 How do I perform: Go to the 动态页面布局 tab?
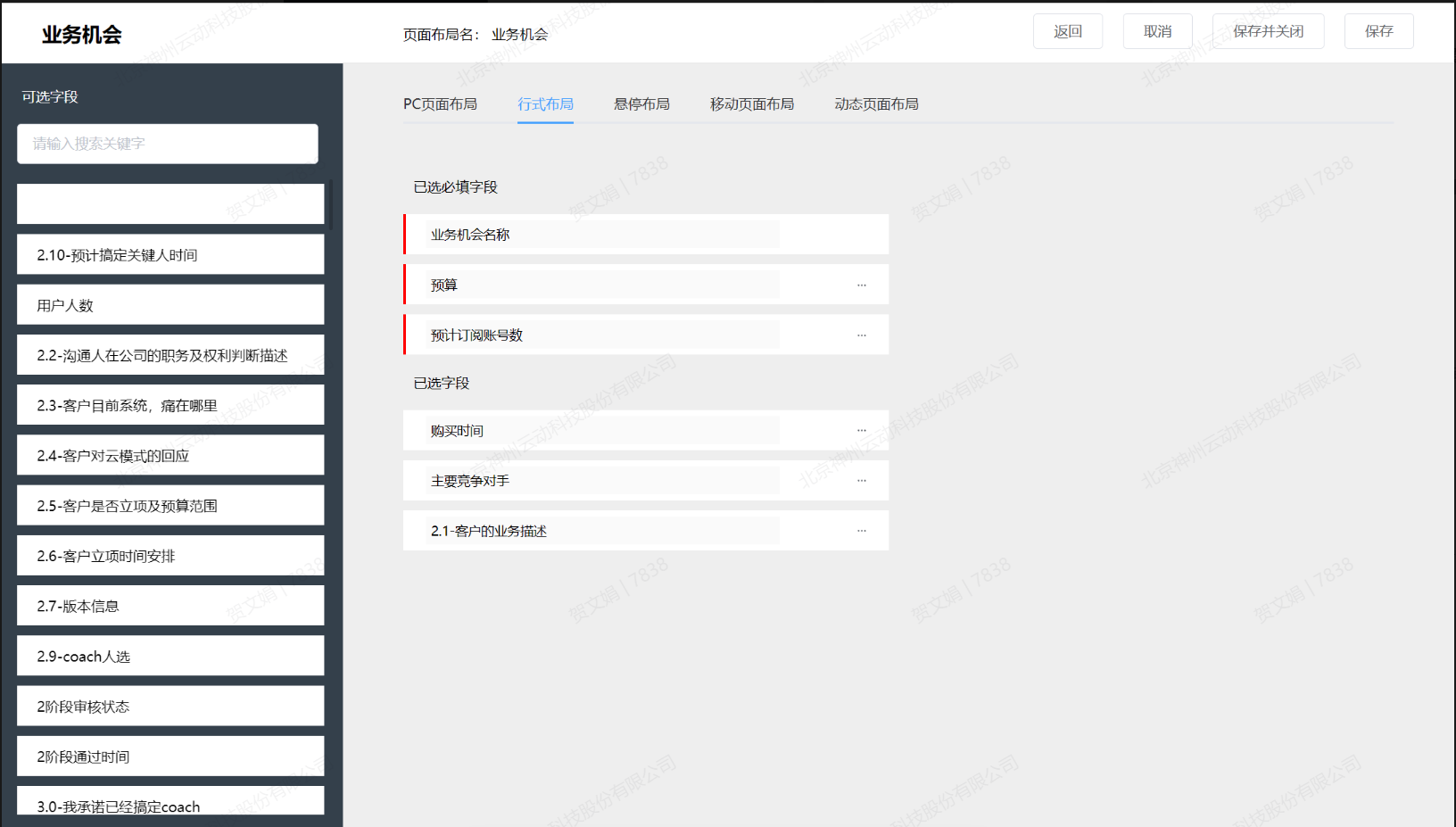tap(876, 104)
